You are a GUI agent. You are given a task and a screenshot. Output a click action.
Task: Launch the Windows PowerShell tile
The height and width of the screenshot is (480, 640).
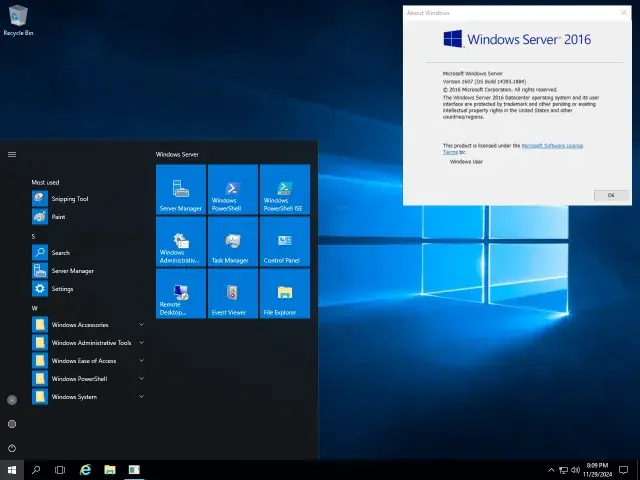pos(233,189)
